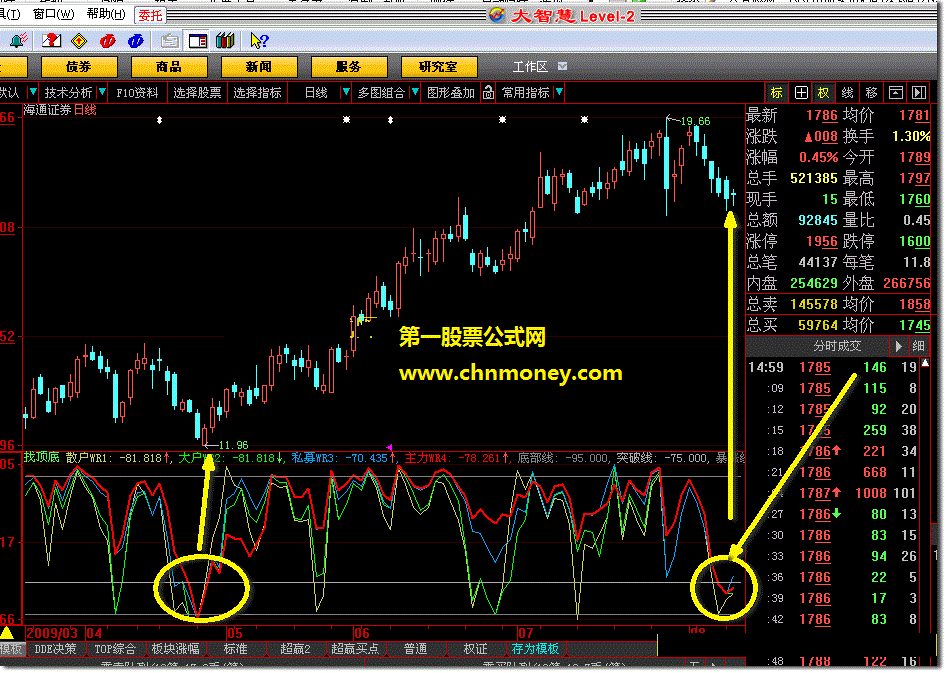The image size is (947, 673).
Task: Click the 2009/03 date on time axis
Action: coord(52,633)
